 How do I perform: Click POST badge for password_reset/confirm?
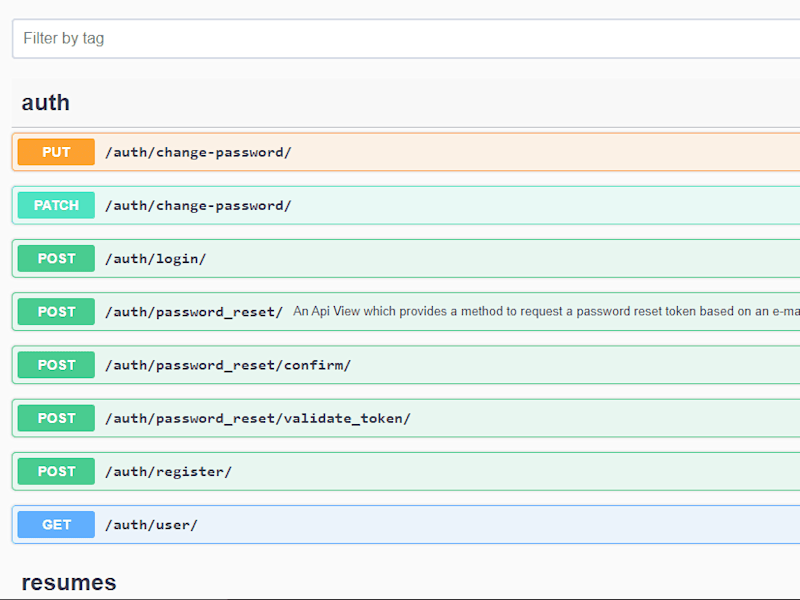click(x=56, y=365)
